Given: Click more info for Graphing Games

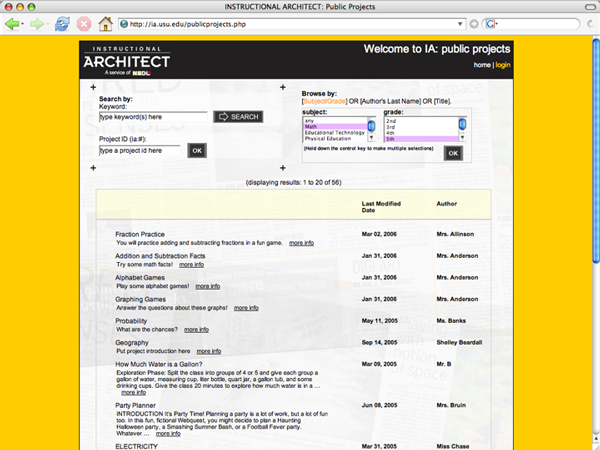Looking at the screenshot, I should pos(246,308).
